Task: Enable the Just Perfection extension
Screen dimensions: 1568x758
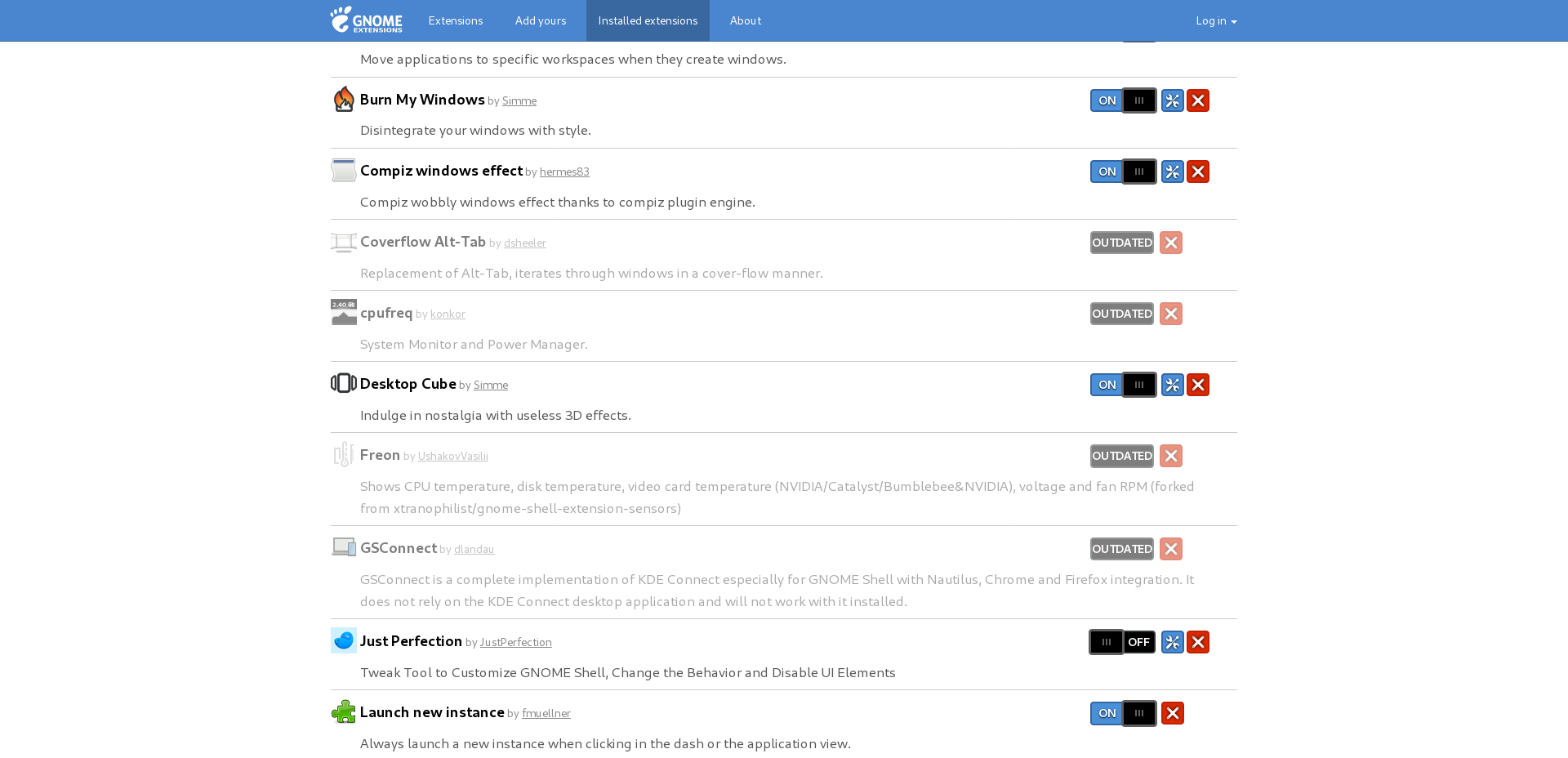Action: pyautogui.click(x=1121, y=642)
